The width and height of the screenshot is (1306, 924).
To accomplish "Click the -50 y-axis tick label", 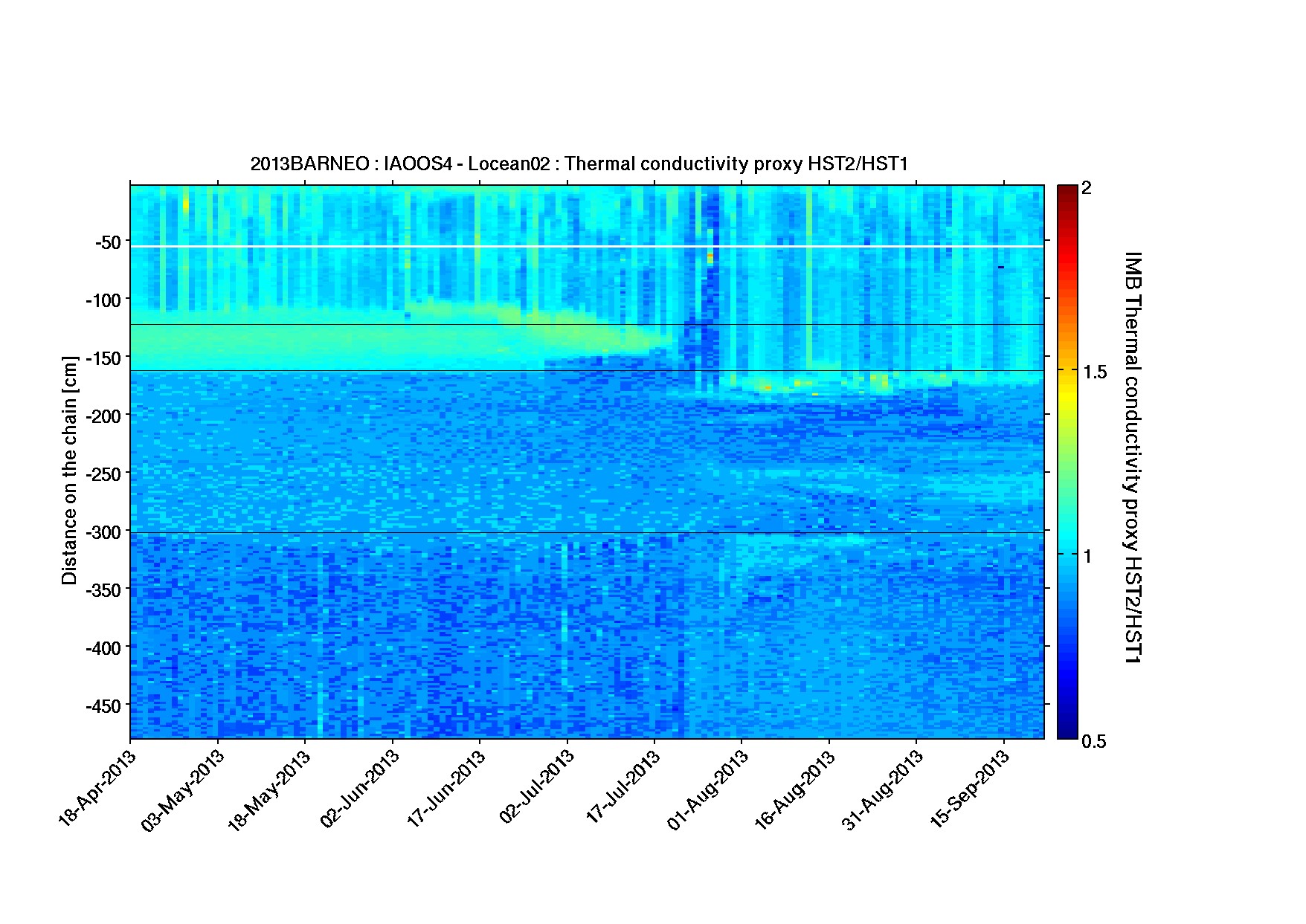I will tap(107, 242).
